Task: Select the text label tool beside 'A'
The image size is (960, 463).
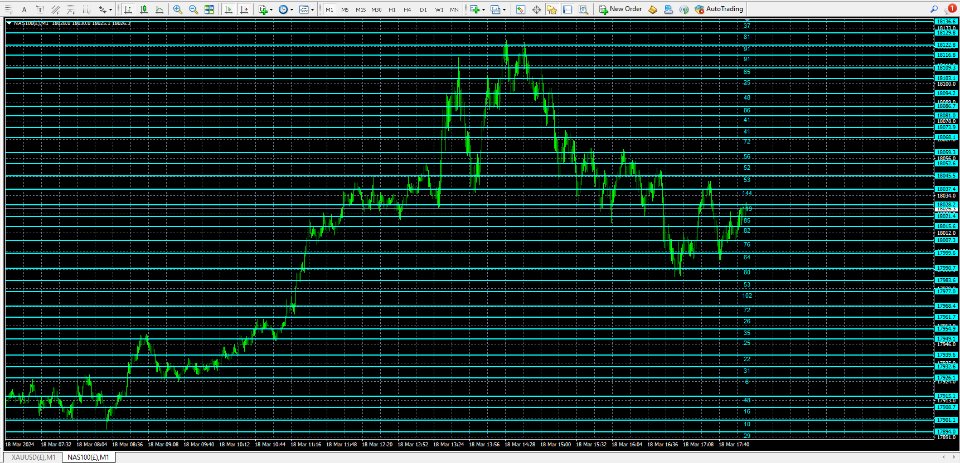Action: tap(40, 9)
